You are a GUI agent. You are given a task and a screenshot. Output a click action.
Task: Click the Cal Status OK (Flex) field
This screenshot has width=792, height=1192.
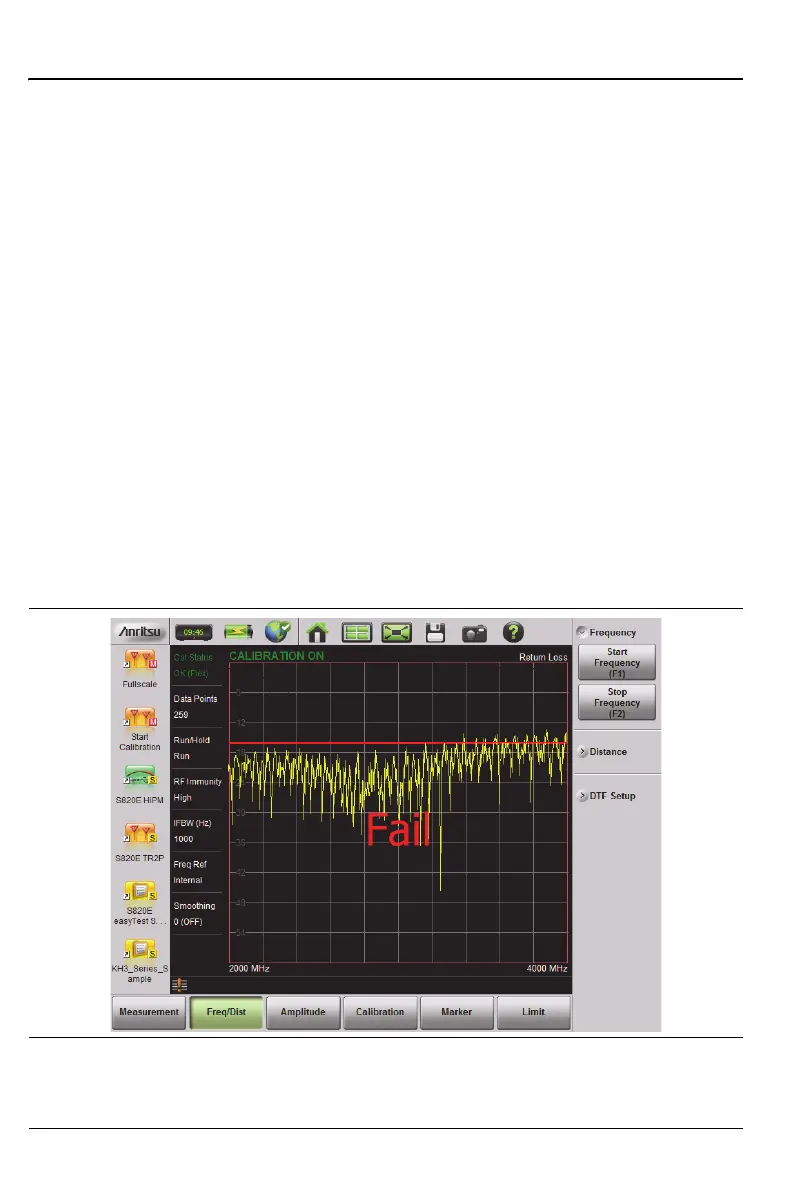196,665
